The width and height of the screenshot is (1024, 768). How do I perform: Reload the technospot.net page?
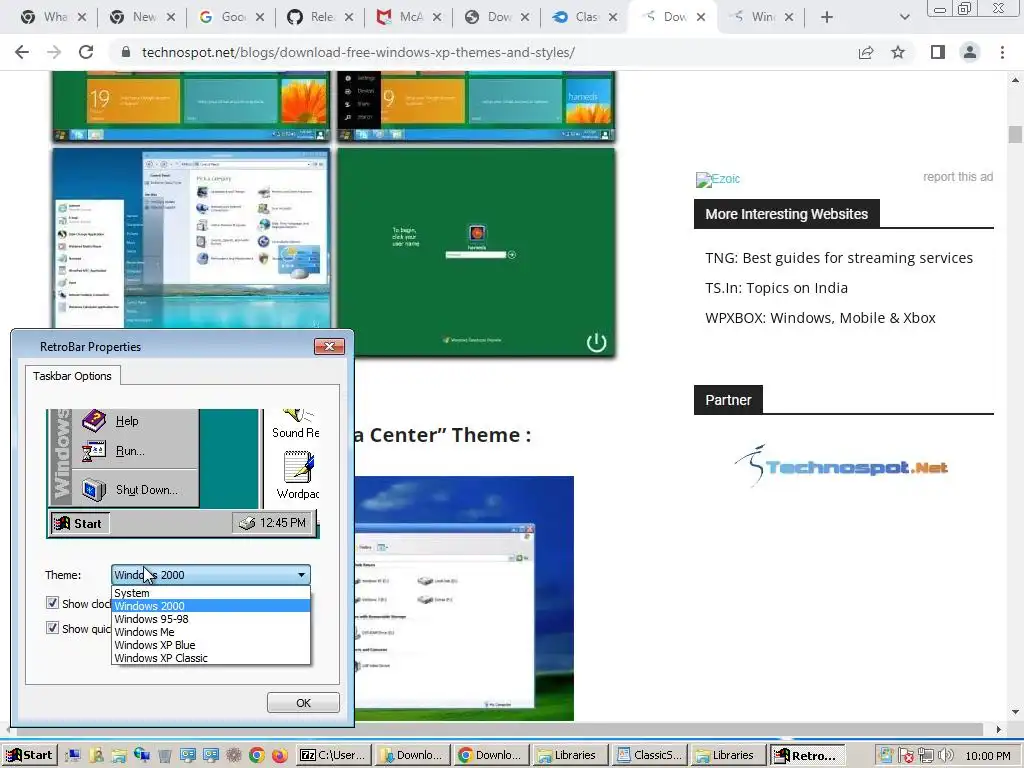click(86, 52)
